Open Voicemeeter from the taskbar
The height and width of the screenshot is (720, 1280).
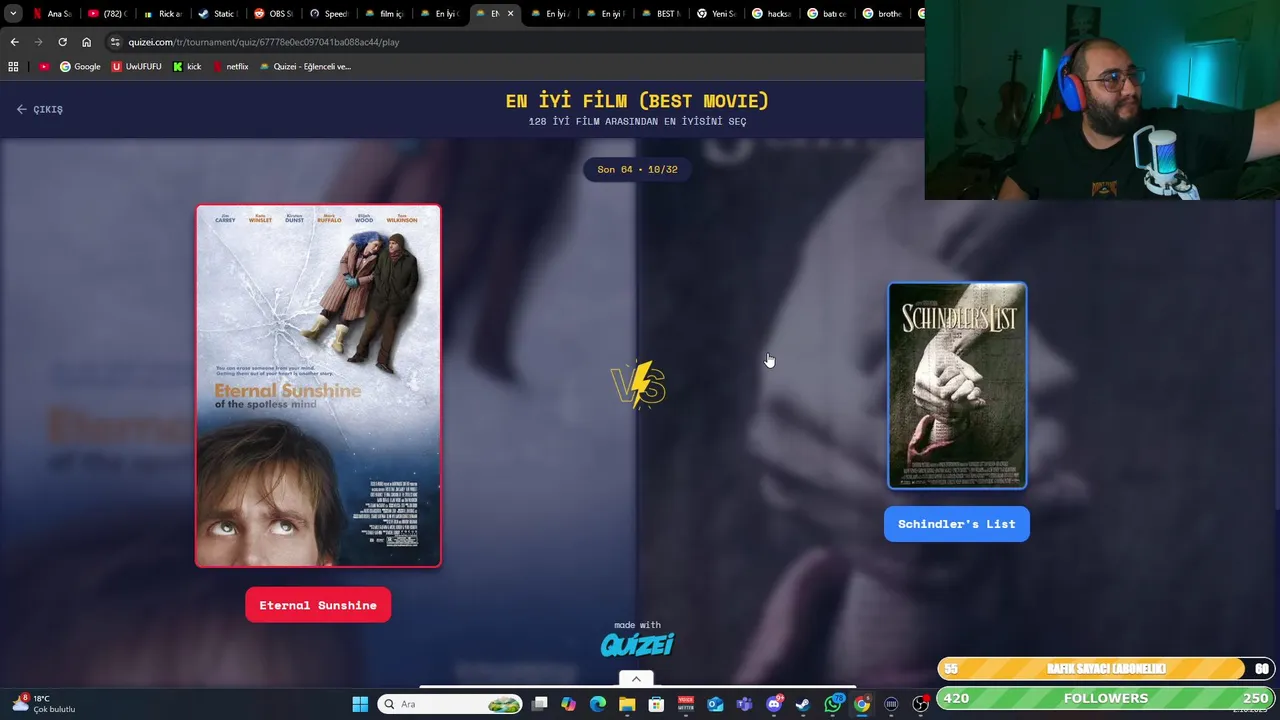pyautogui.click(x=686, y=704)
